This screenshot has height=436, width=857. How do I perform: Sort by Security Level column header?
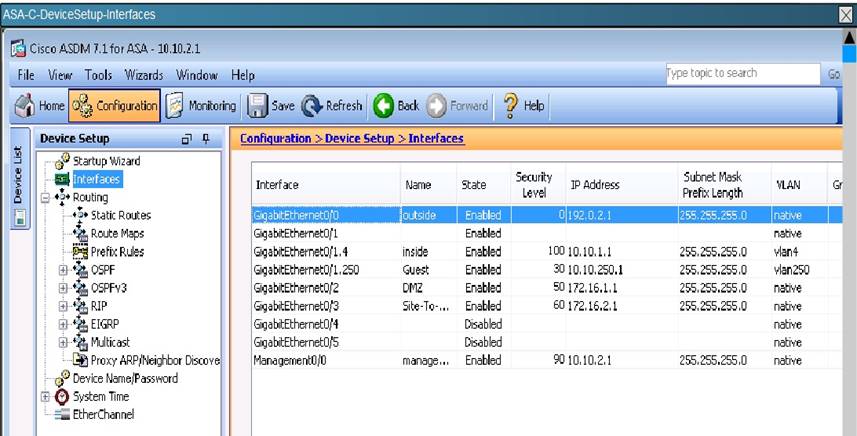click(533, 184)
